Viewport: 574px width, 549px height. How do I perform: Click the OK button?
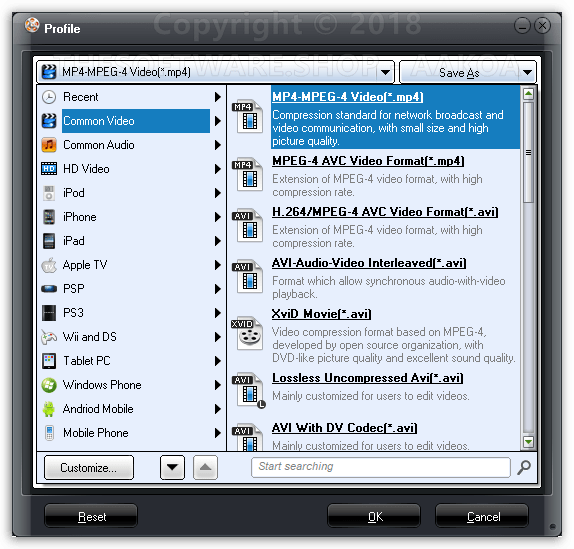(x=374, y=516)
